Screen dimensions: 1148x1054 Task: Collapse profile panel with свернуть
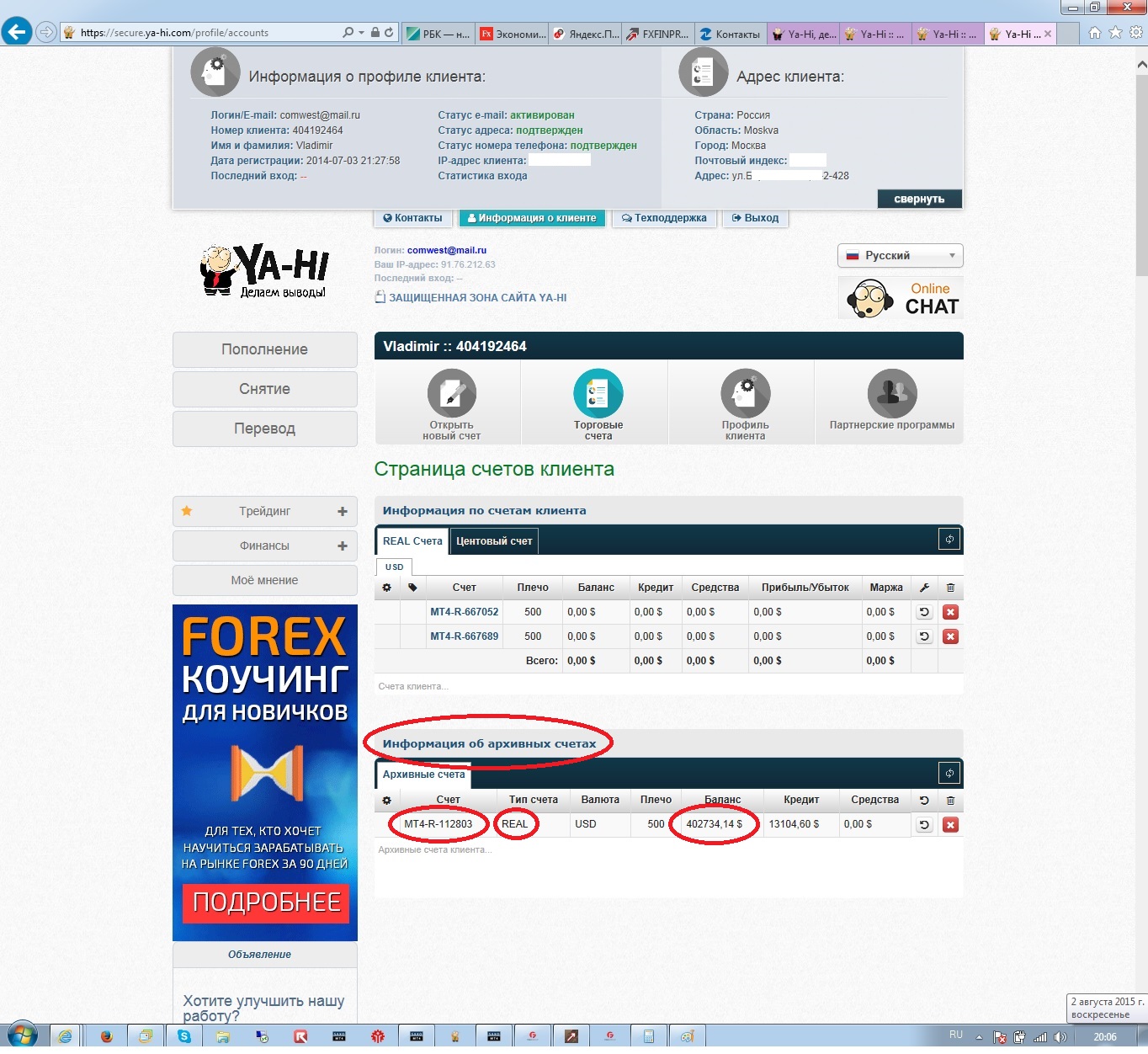(919, 199)
